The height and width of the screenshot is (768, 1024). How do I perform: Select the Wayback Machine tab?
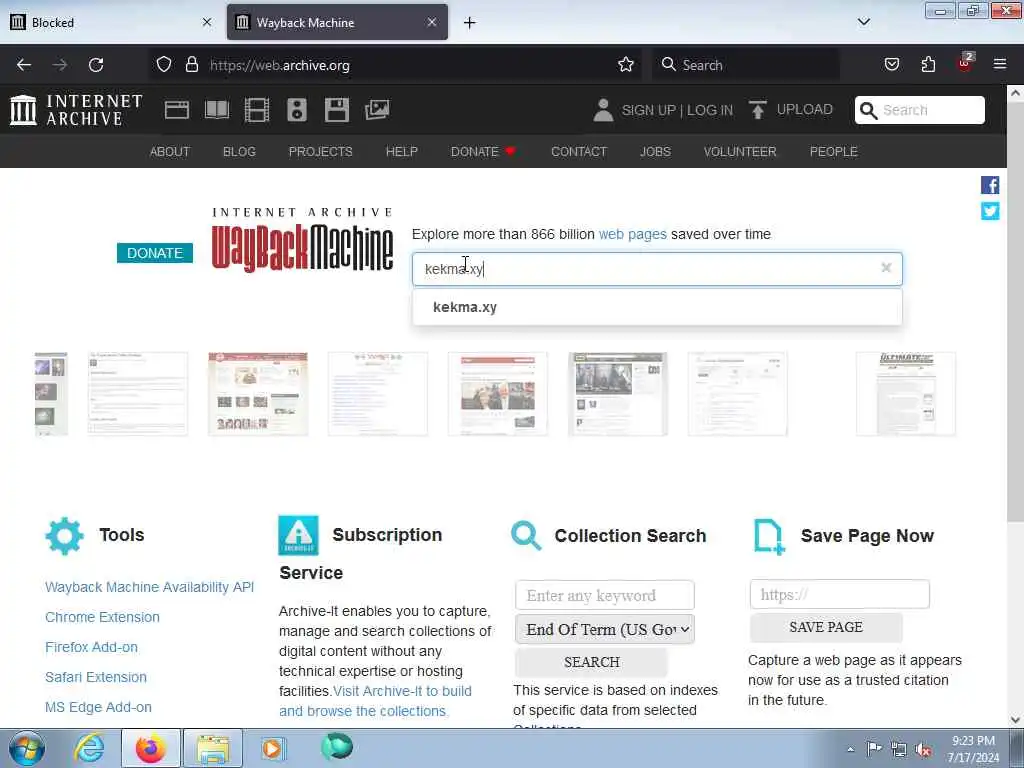pyautogui.click(x=337, y=23)
